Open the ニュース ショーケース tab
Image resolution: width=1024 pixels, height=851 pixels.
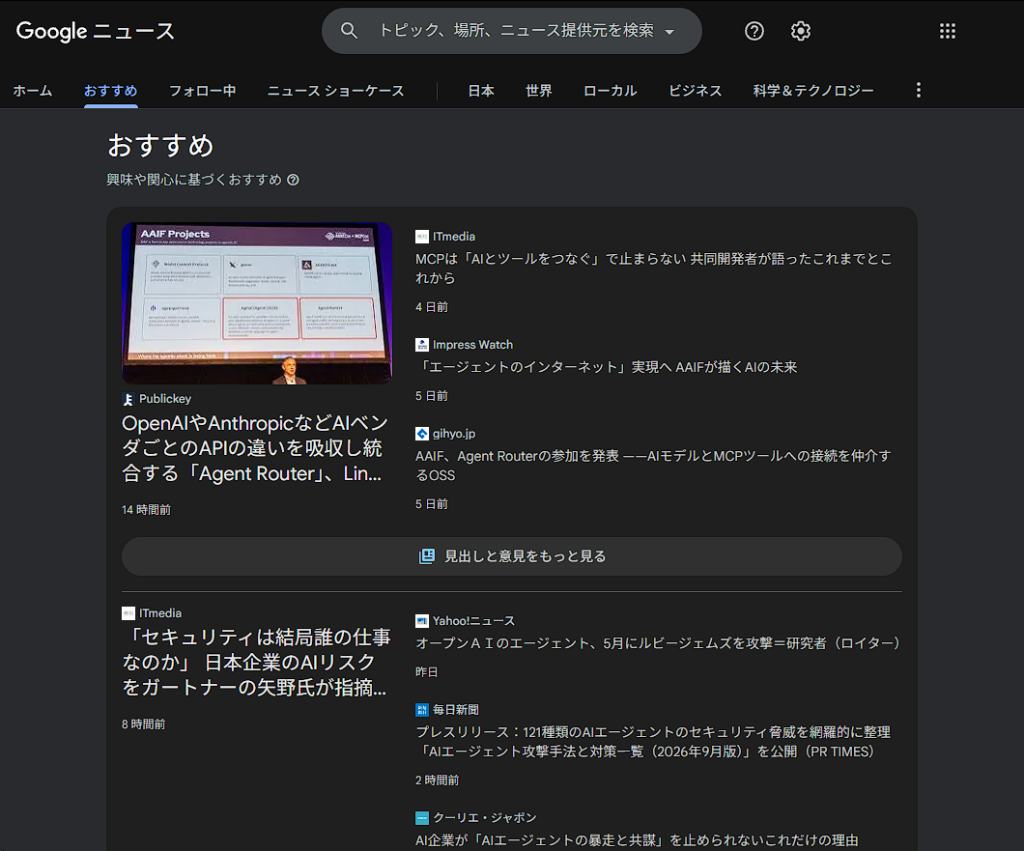pyautogui.click(x=336, y=90)
